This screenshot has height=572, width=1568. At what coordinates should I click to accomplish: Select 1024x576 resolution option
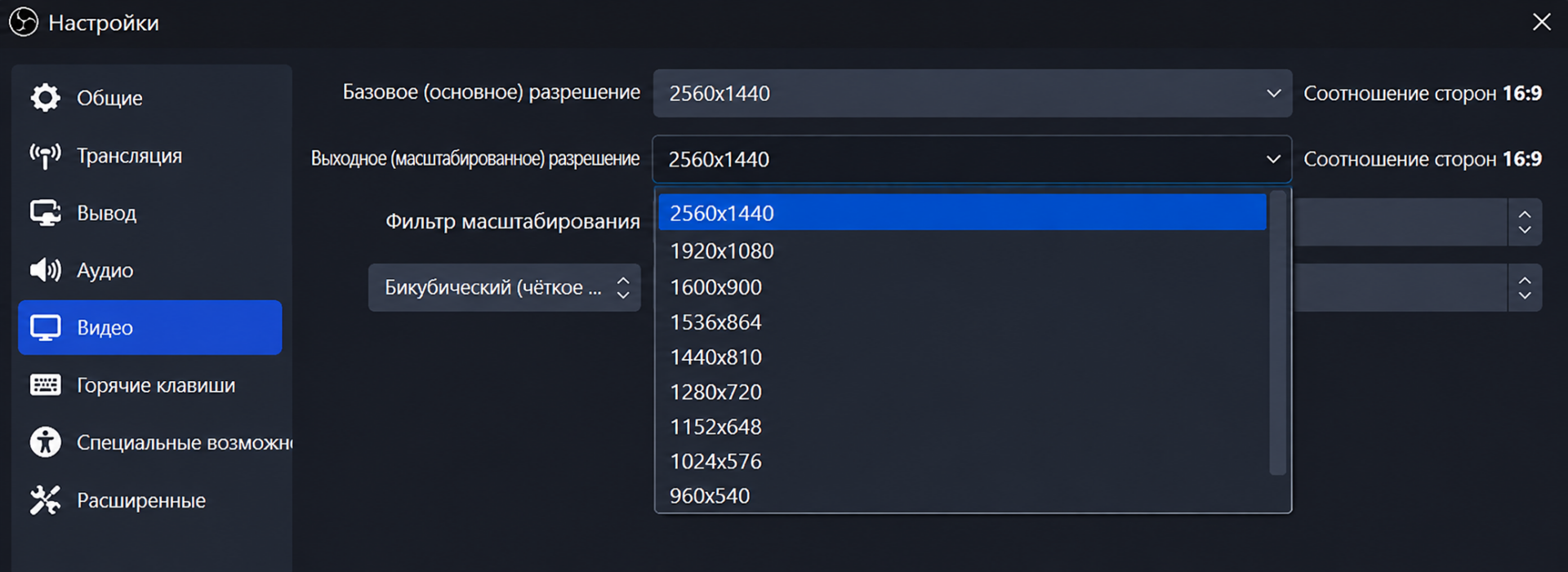pos(962,461)
